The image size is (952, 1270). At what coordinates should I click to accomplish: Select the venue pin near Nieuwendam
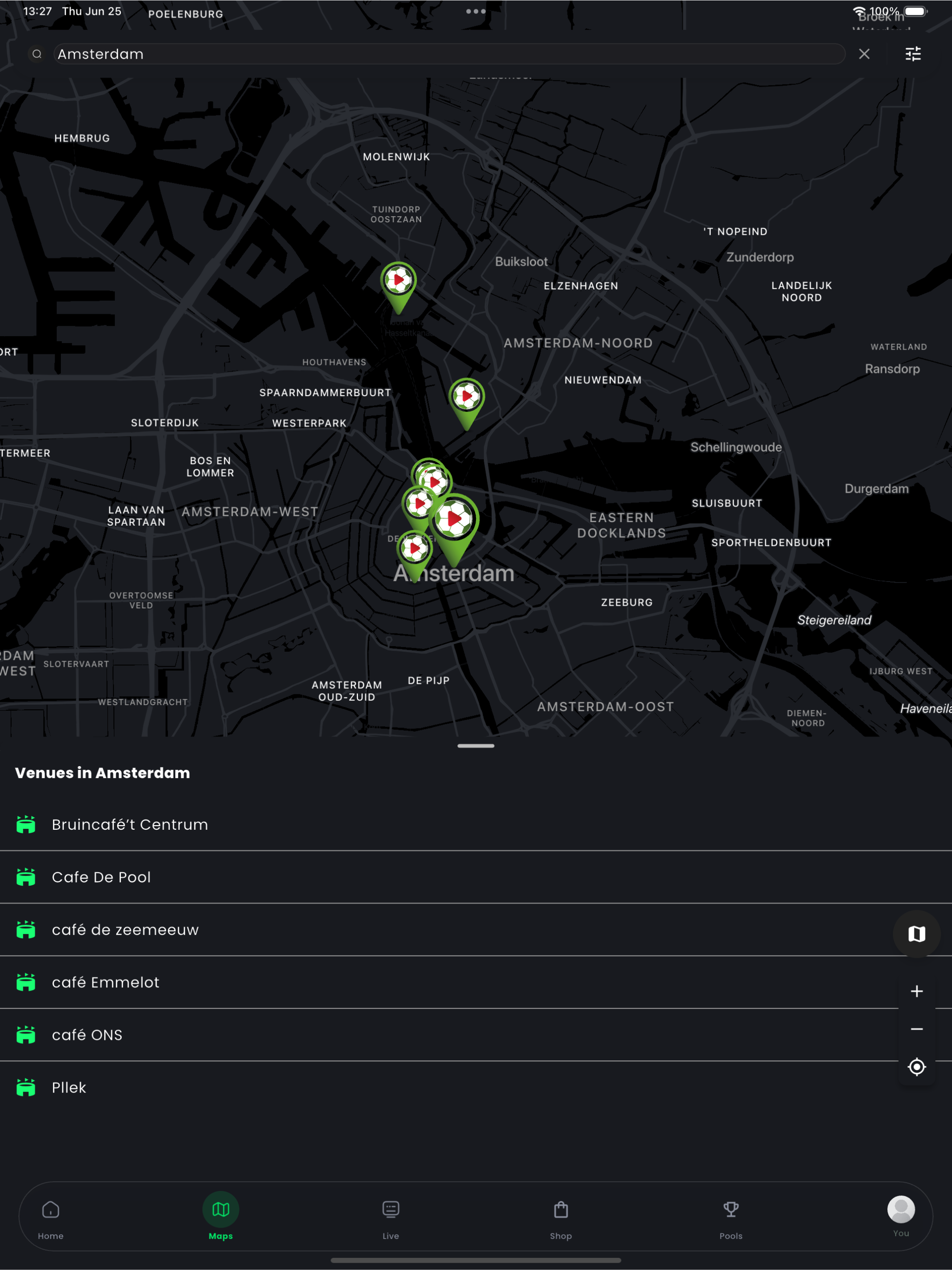point(467,404)
